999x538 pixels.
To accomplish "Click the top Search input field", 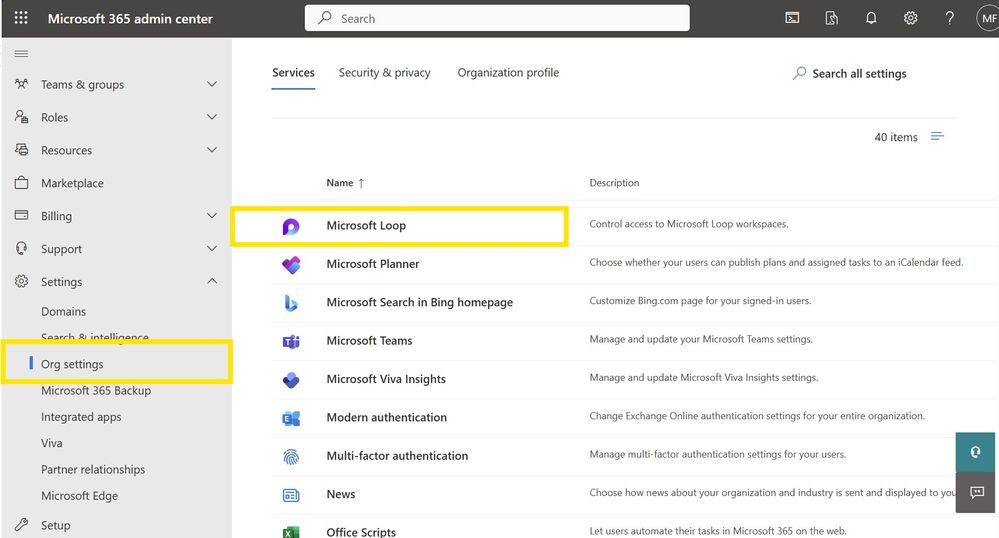I will click(497, 18).
